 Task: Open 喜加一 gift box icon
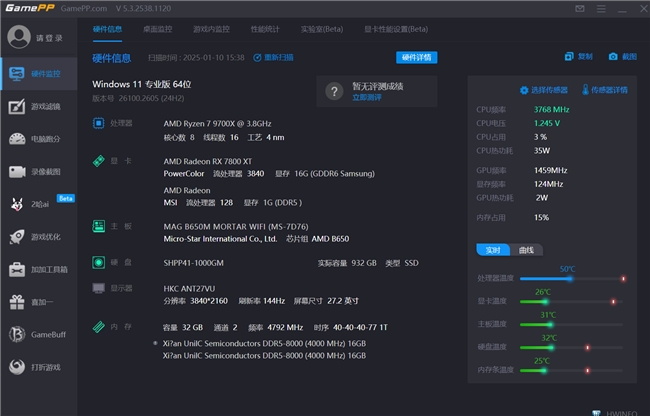17,302
